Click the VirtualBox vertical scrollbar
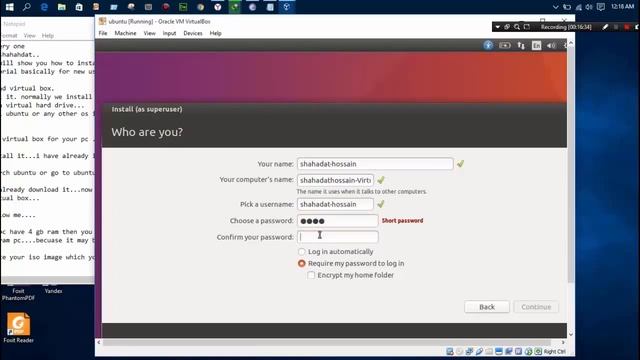Image resolution: width=640 pixels, height=360 pixels. 571,165
